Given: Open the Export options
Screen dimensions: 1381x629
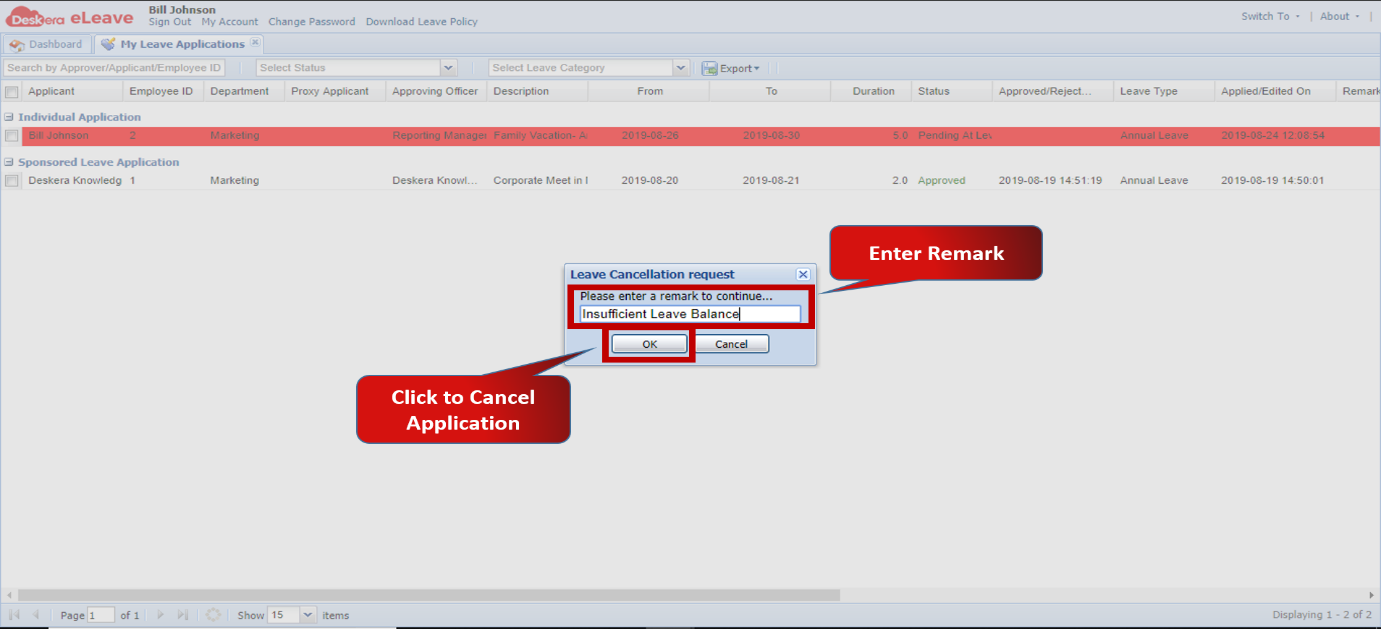Looking at the screenshot, I should [x=733, y=67].
